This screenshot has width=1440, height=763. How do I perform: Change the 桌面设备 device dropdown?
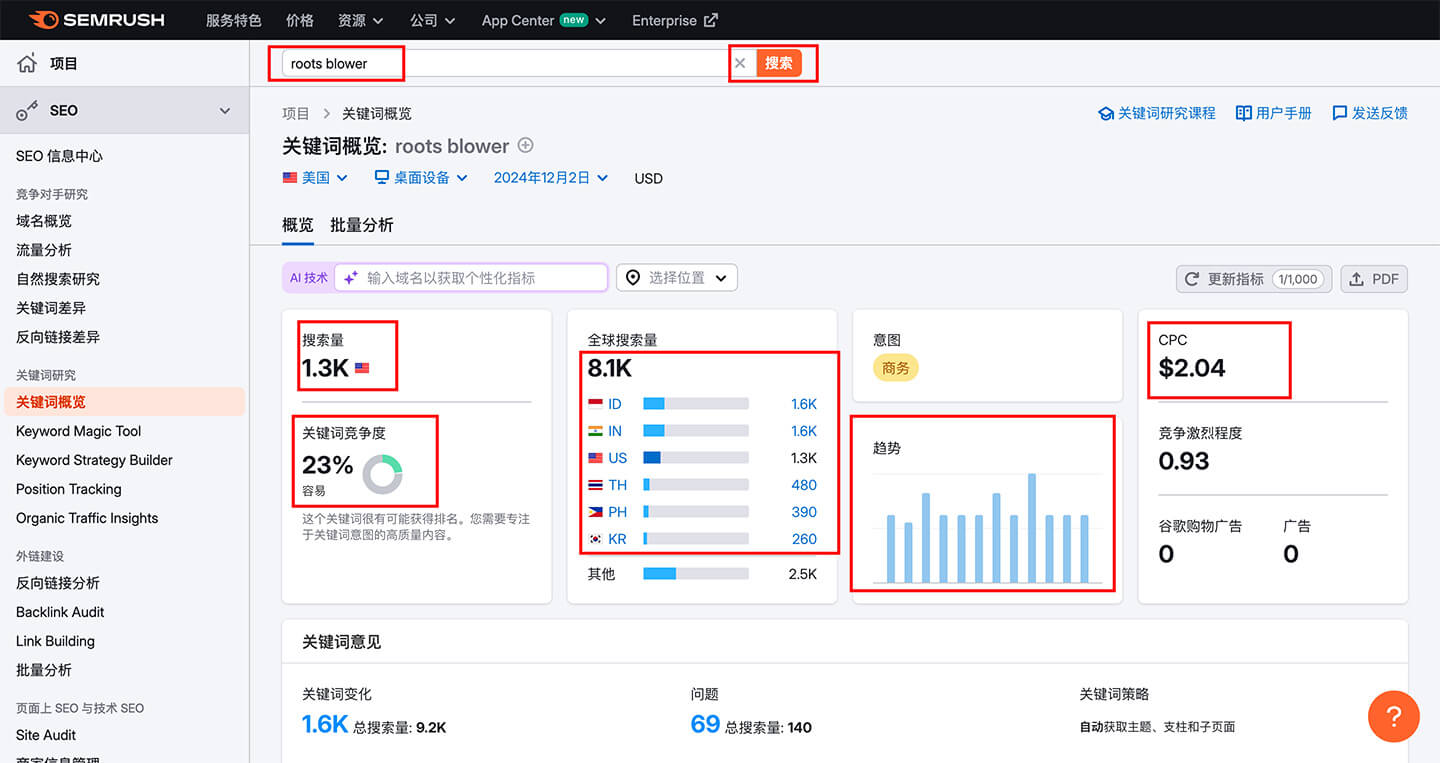[x=421, y=177]
